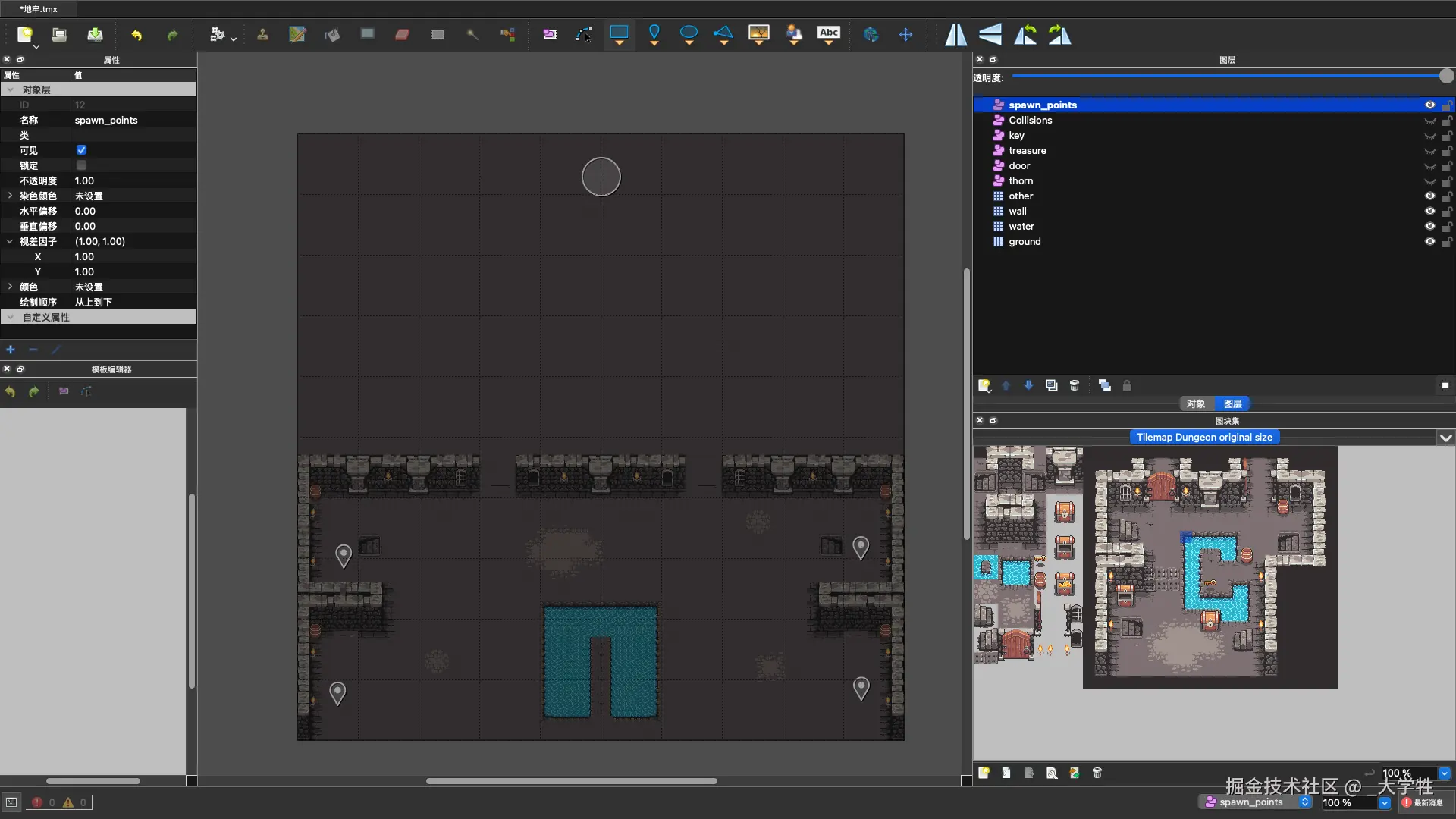Select the Tilemap Dungeon original size tab
1456x819 pixels.
coord(1204,438)
